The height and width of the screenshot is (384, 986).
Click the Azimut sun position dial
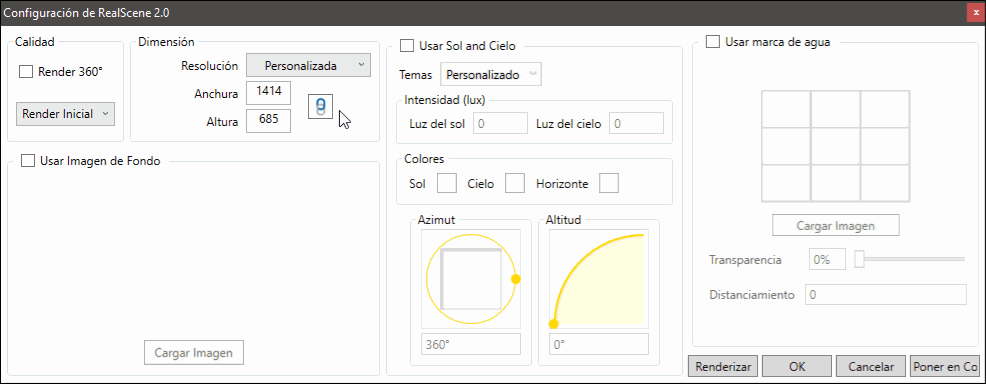point(471,278)
